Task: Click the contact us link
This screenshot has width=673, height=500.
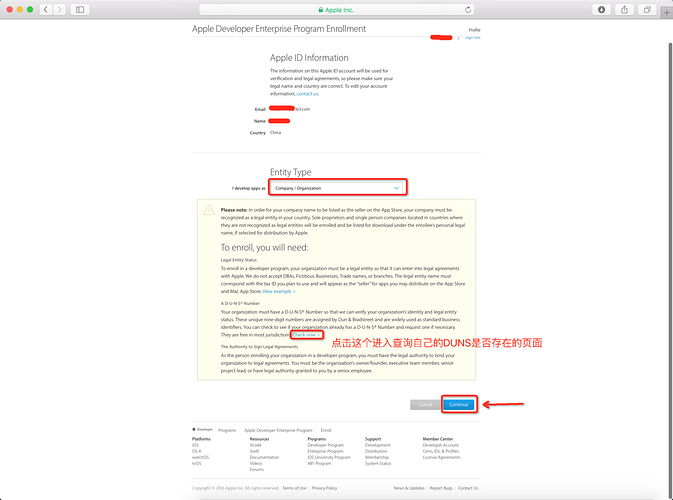Action: click(307, 94)
